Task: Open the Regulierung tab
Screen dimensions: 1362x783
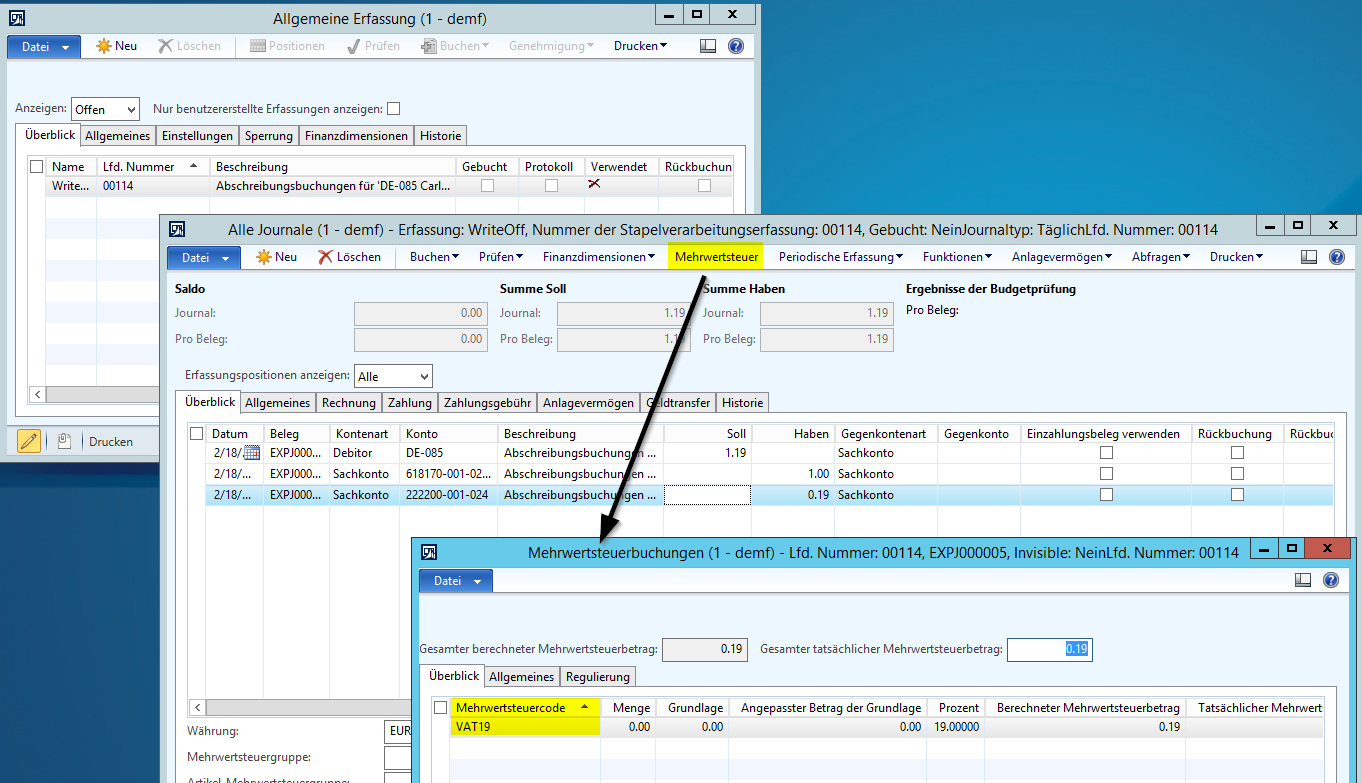Action: tap(598, 677)
